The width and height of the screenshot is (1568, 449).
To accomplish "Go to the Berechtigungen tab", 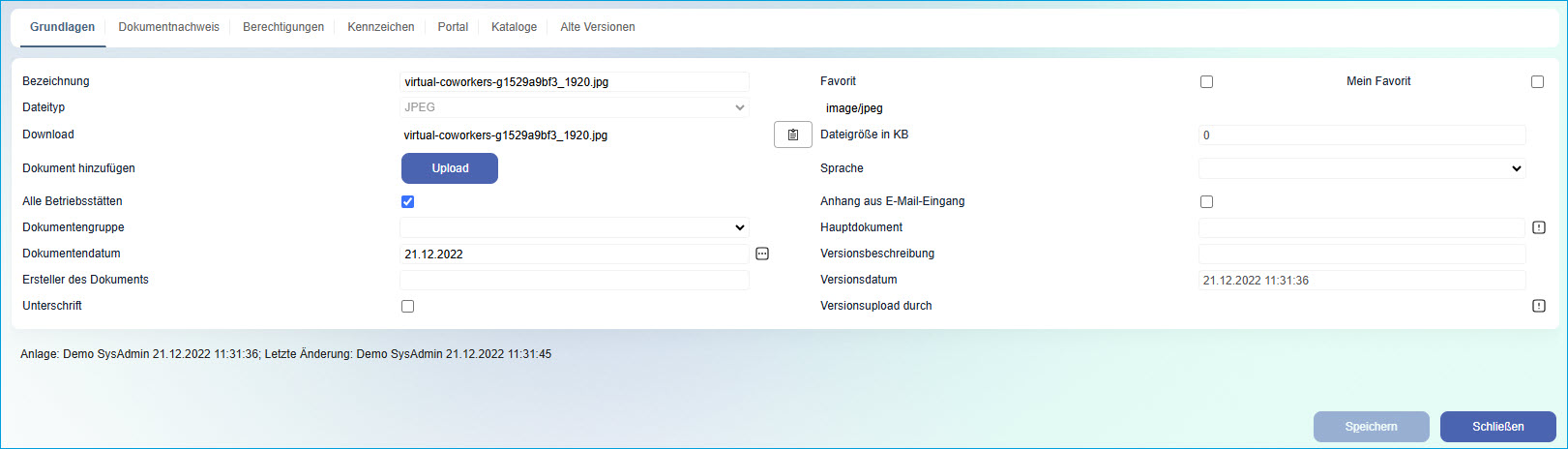I will (x=283, y=27).
